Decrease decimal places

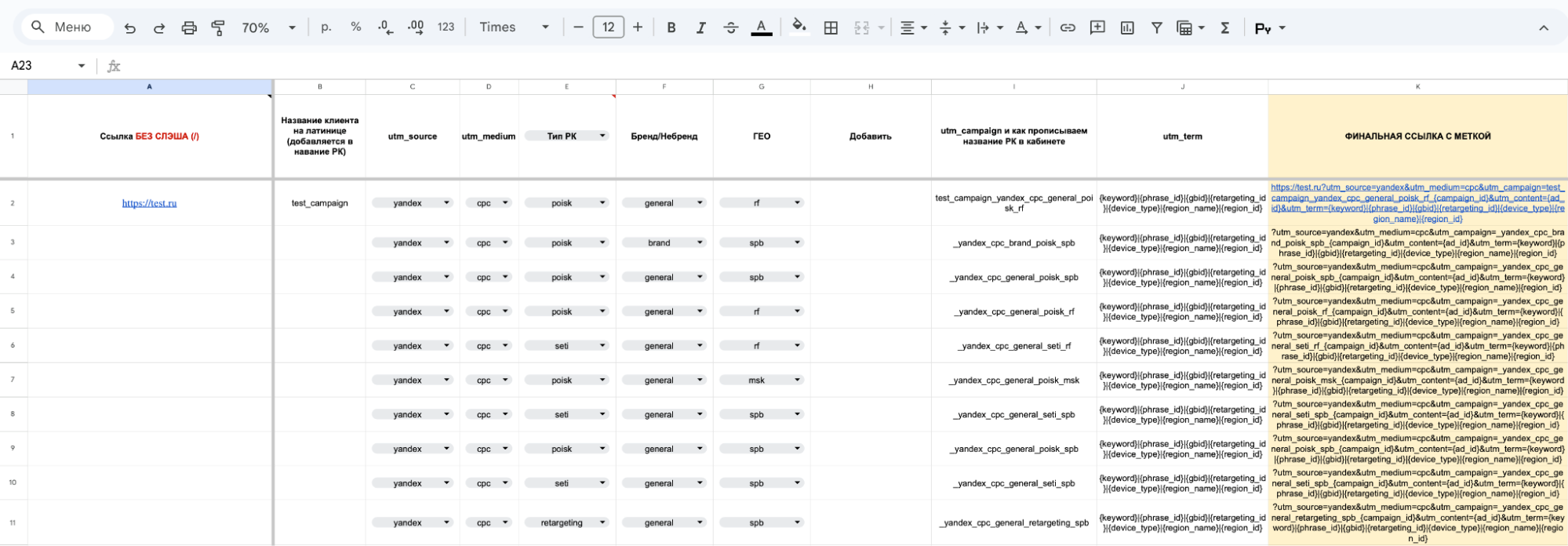tap(385, 27)
